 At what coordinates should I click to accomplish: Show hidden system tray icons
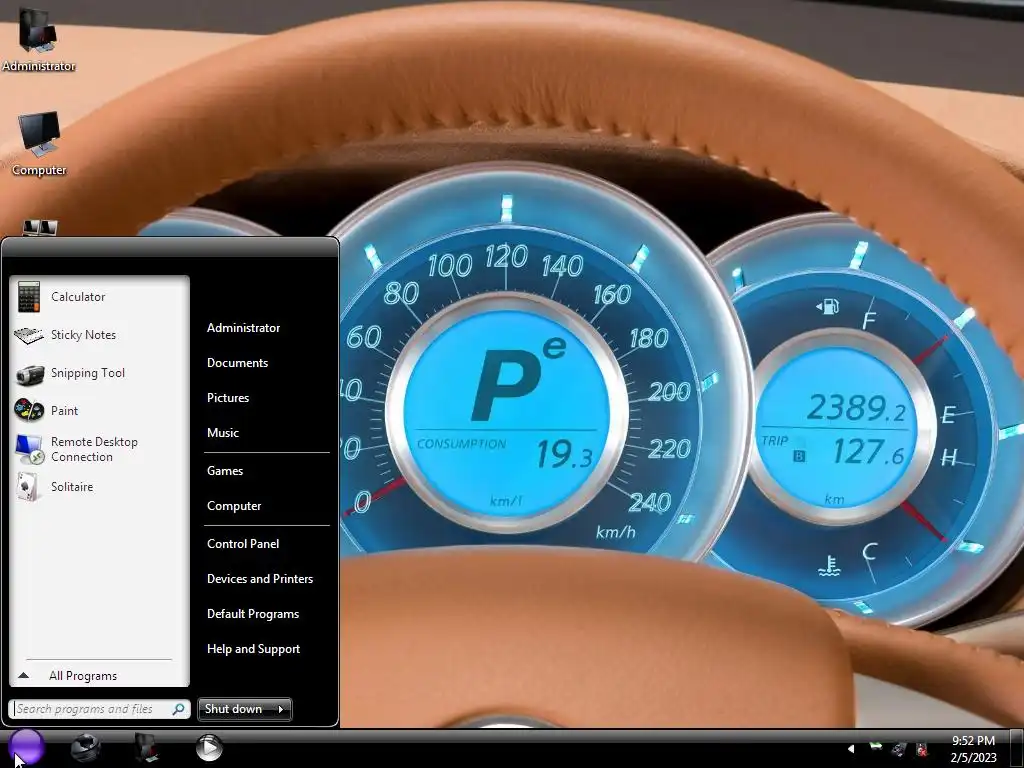click(x=851, y=748)
